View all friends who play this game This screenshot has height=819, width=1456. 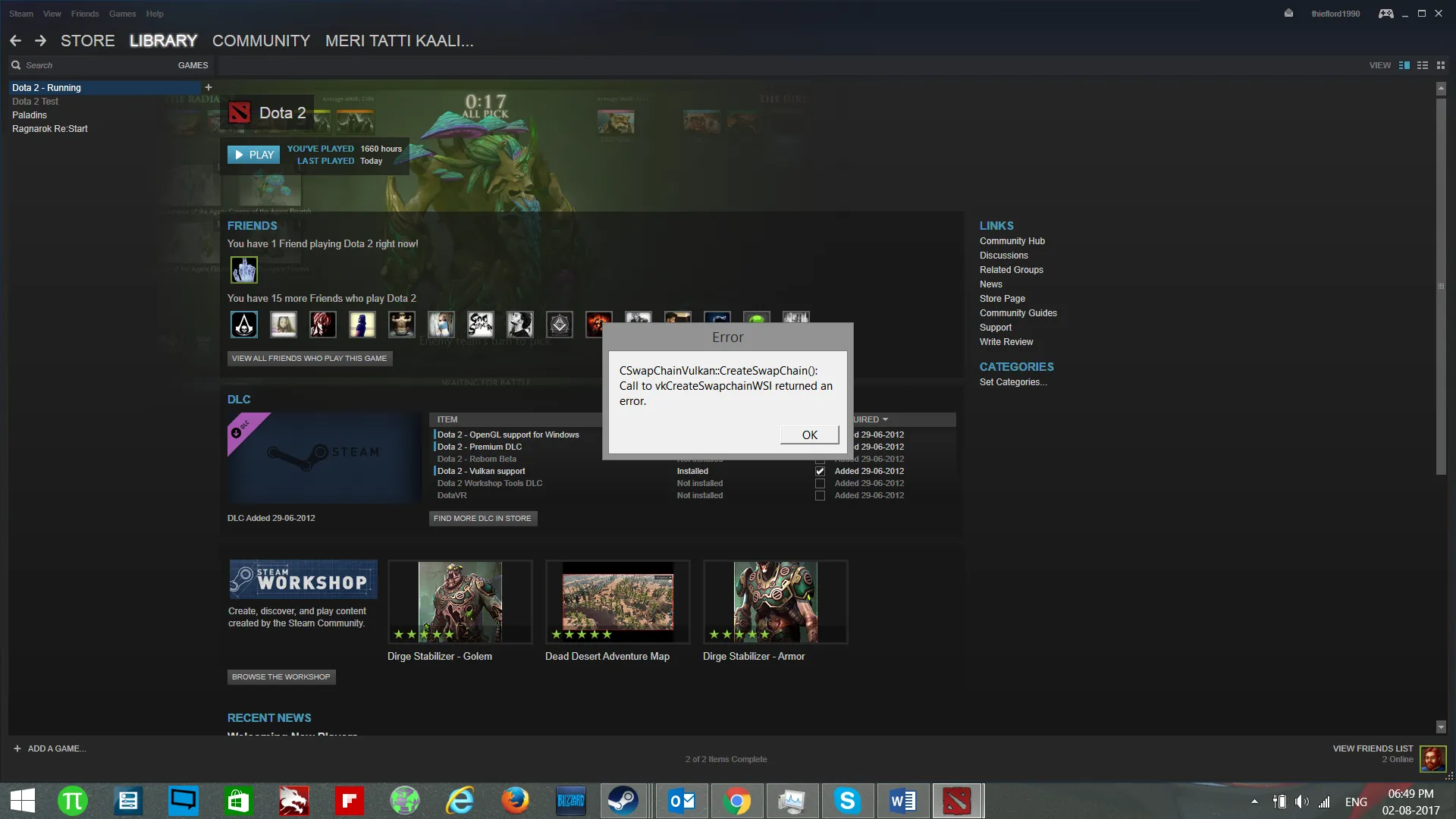pos(309,358)
